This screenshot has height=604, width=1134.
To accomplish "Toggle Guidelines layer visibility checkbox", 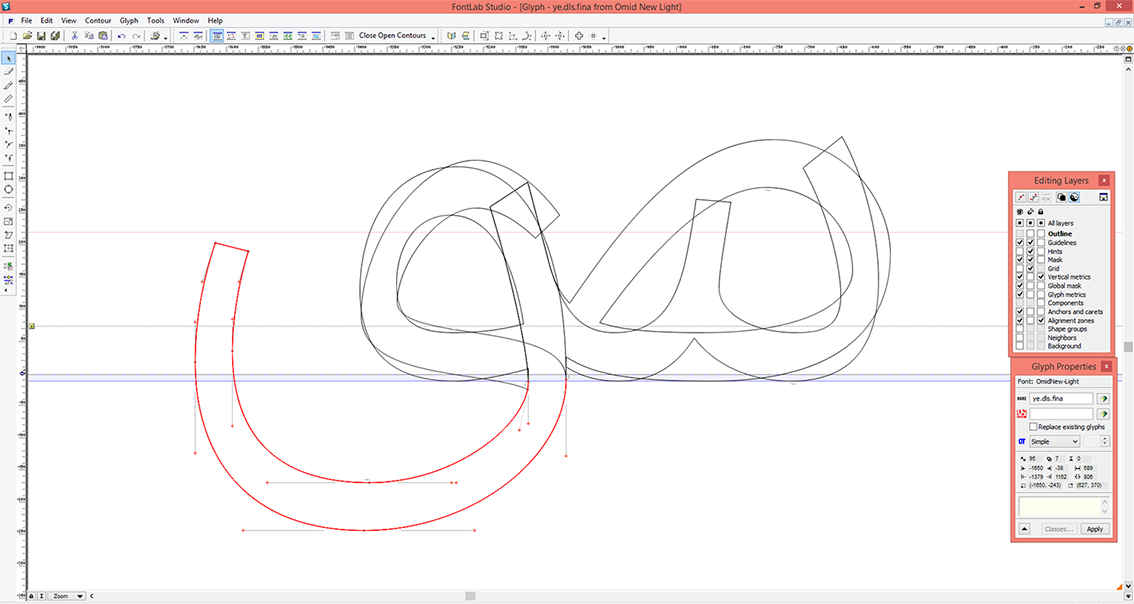I will coord(1020,243).
